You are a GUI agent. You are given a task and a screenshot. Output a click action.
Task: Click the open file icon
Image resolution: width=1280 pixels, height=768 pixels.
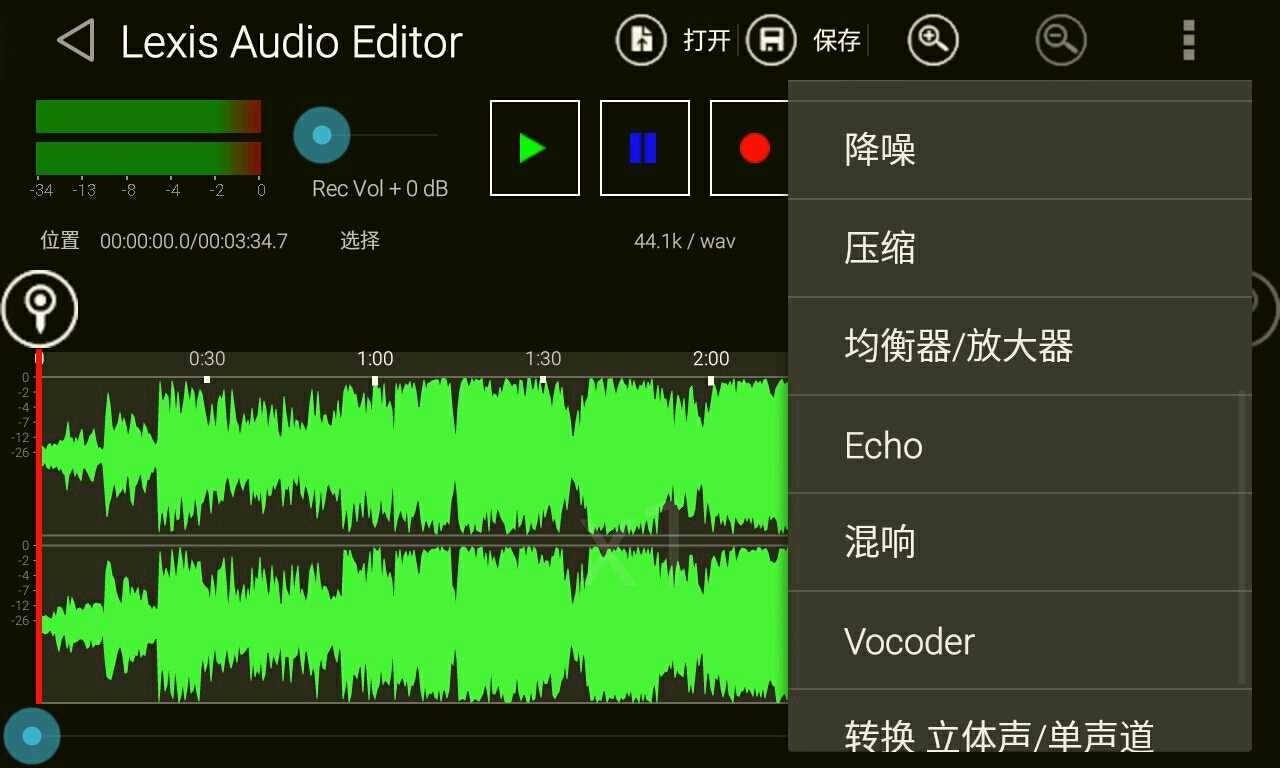click(x=641, y=40)
